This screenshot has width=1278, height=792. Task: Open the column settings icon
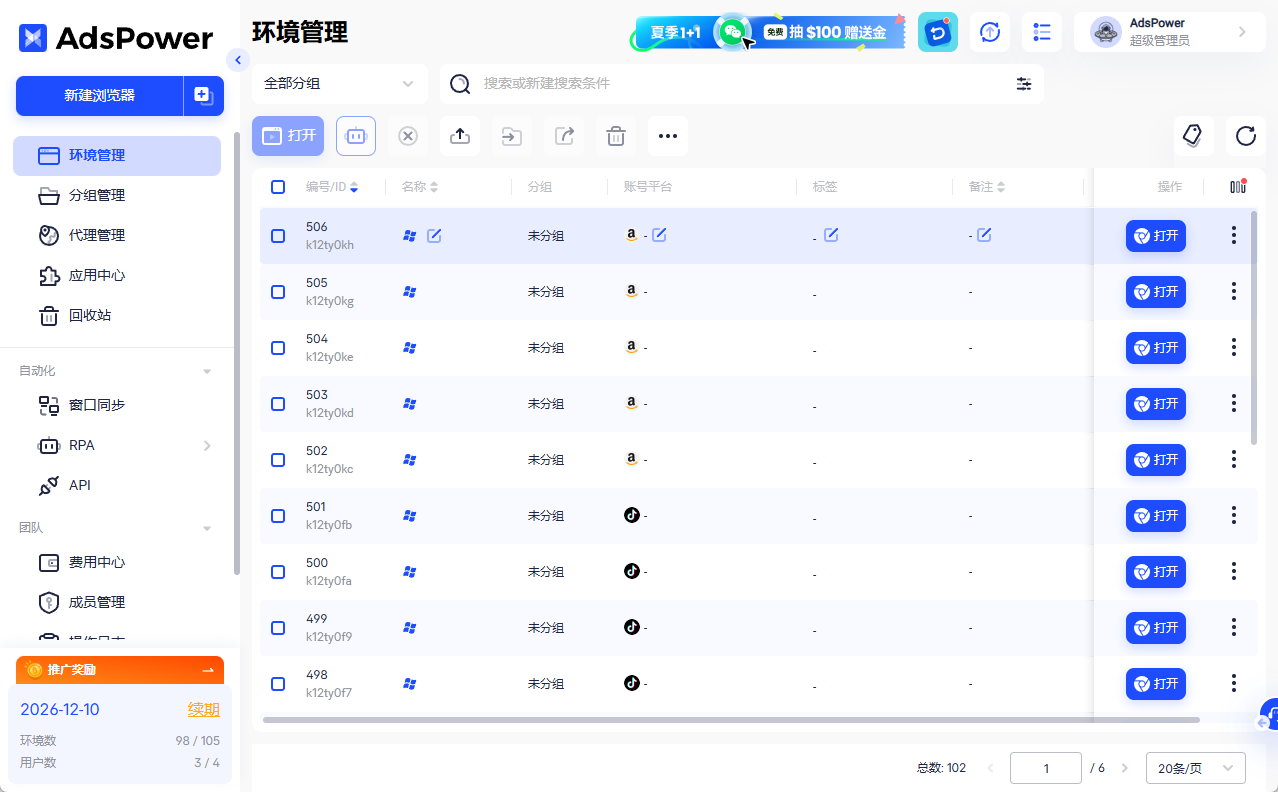click(1238, 186)
